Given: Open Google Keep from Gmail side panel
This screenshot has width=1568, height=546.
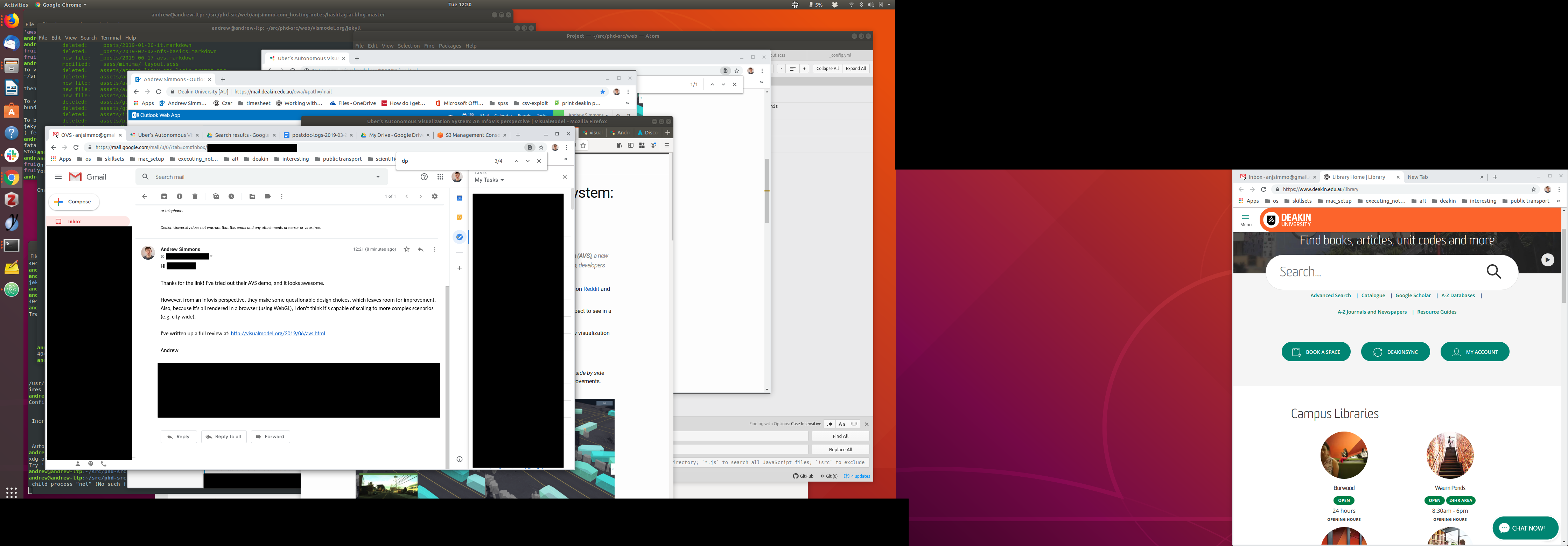Looking at the screenshot, I should coord(460,217).
